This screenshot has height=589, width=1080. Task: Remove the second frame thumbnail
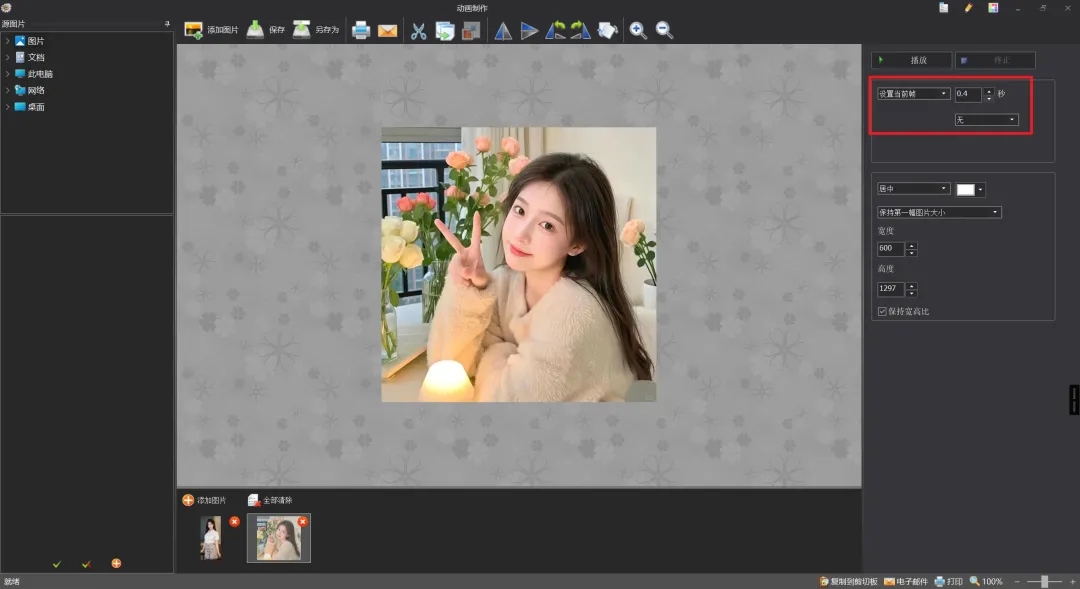pos(302,521)
